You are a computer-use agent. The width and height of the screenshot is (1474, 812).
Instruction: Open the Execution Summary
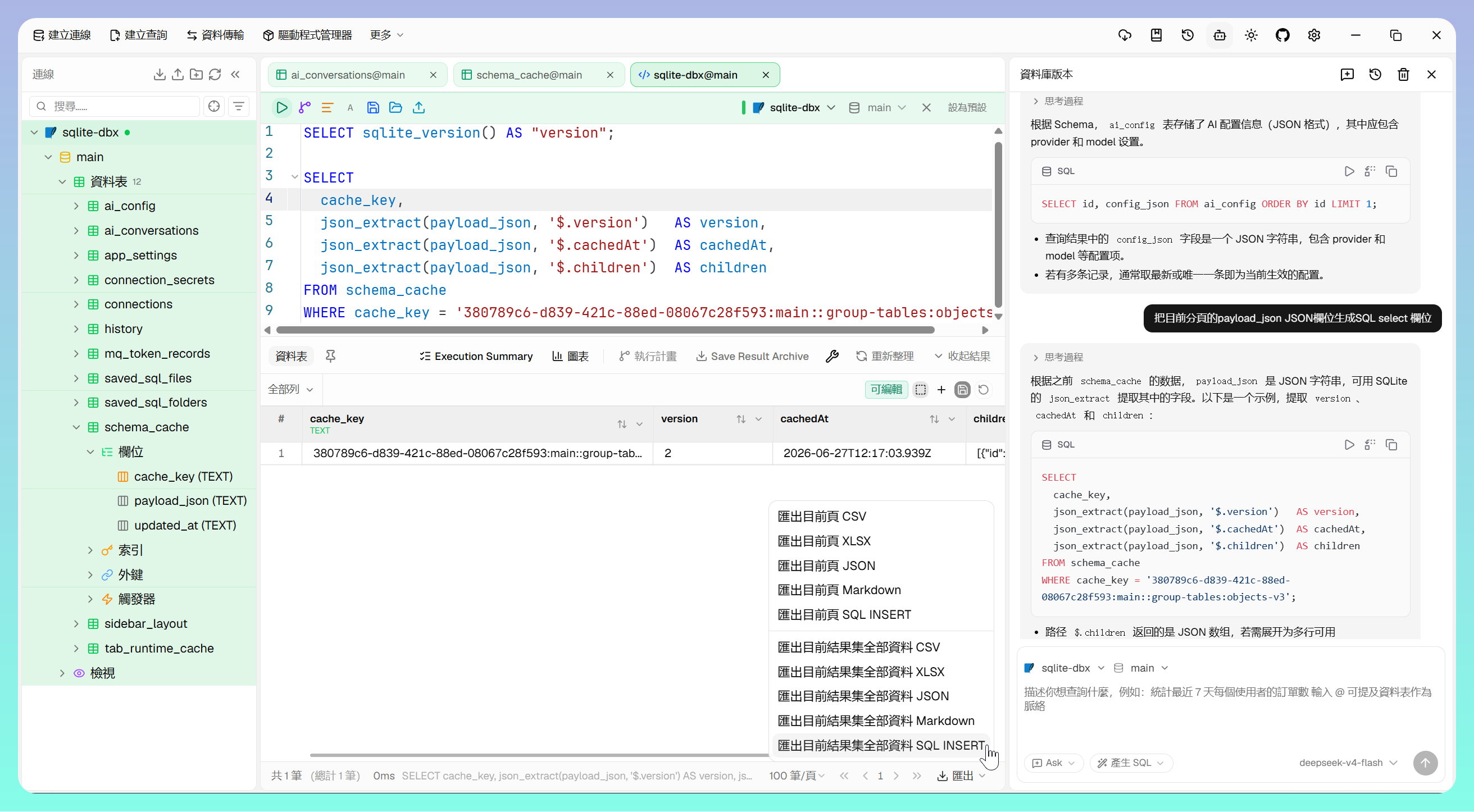point(476,356)
